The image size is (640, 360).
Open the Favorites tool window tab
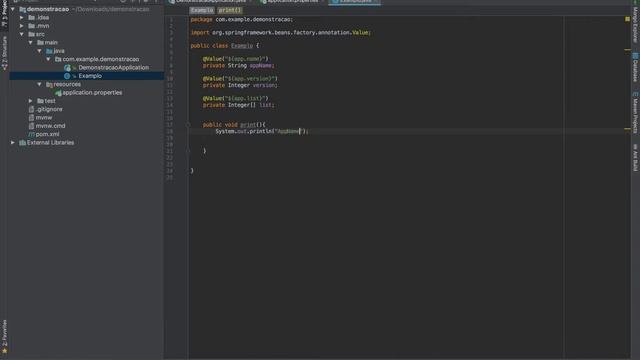point(4,336)
